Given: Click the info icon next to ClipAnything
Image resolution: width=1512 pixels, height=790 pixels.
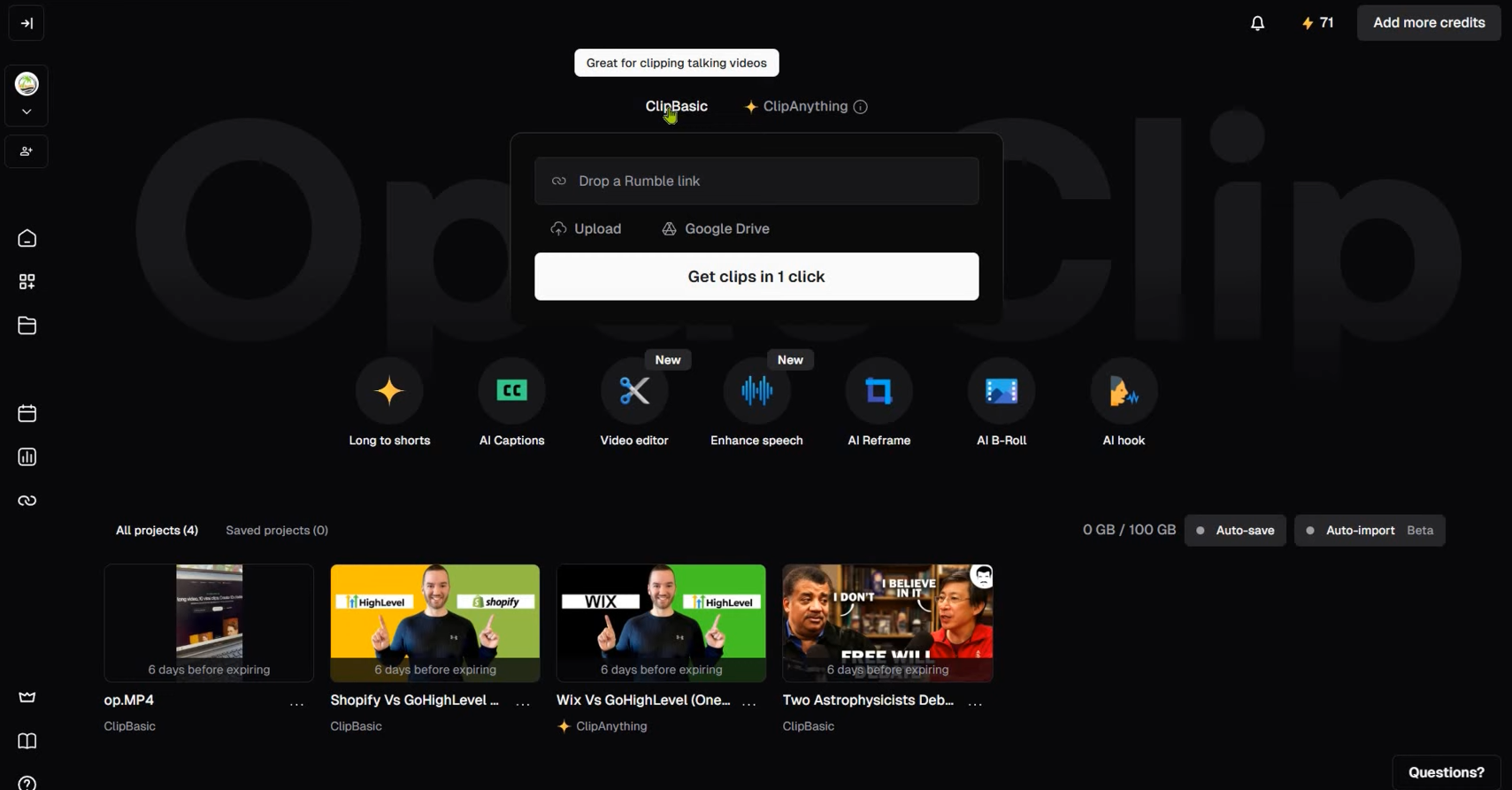Looking at the screenshot, I should pos(861,107).
